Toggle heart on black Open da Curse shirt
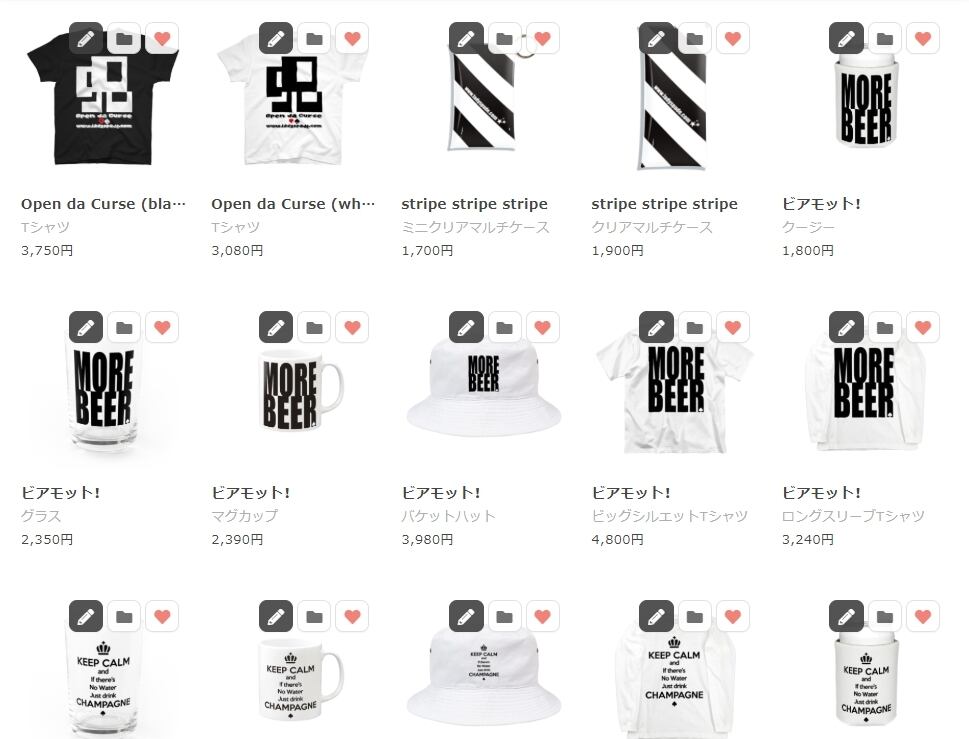Viewport: 969px width, 739px height. point(163,38)
